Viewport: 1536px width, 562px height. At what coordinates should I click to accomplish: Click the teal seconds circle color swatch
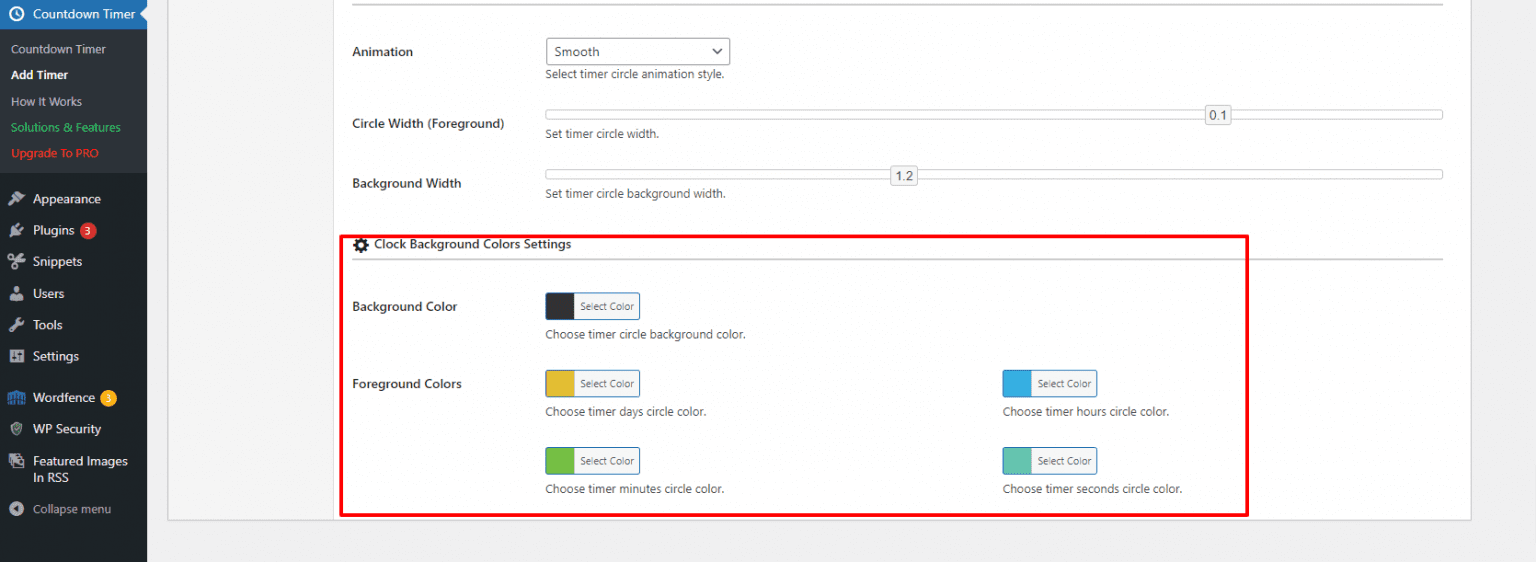1017,461
